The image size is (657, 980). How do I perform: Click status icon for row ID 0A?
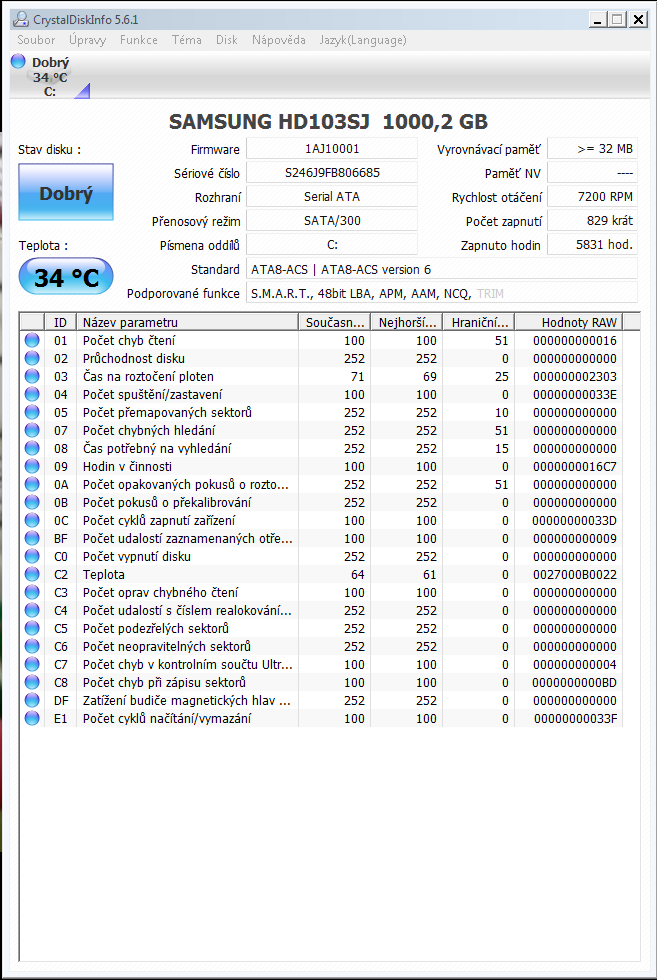pos(32,484)
